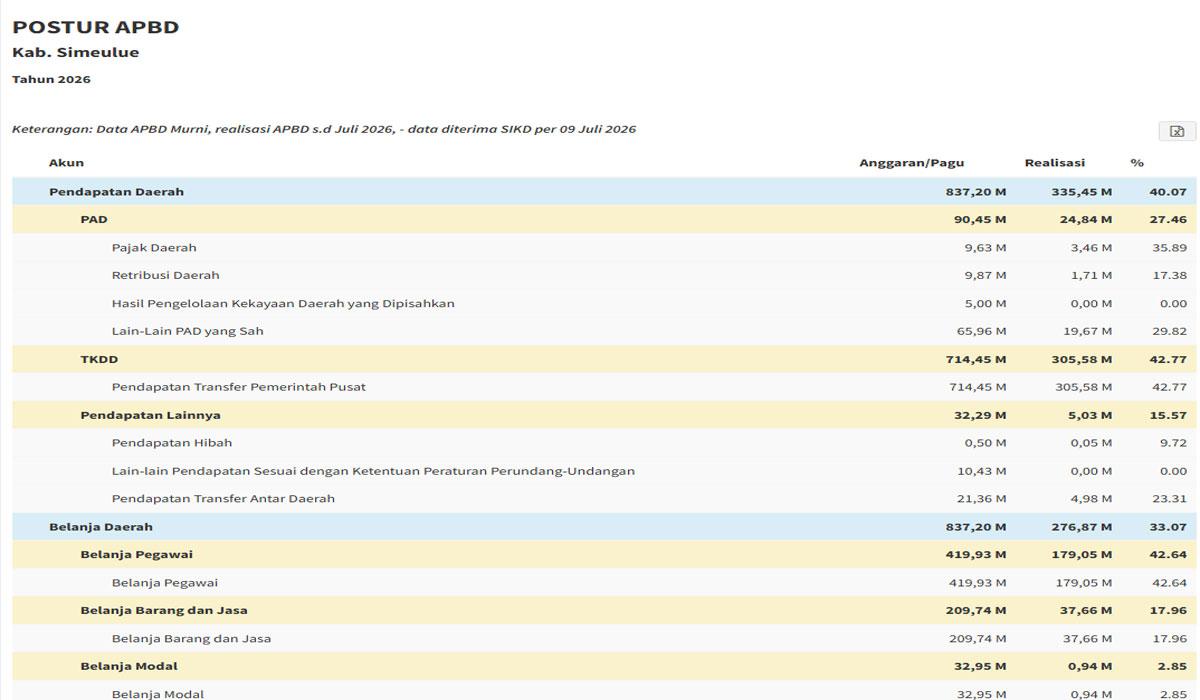
Task: Click the Akun column header
Action: tap(66, 163)
